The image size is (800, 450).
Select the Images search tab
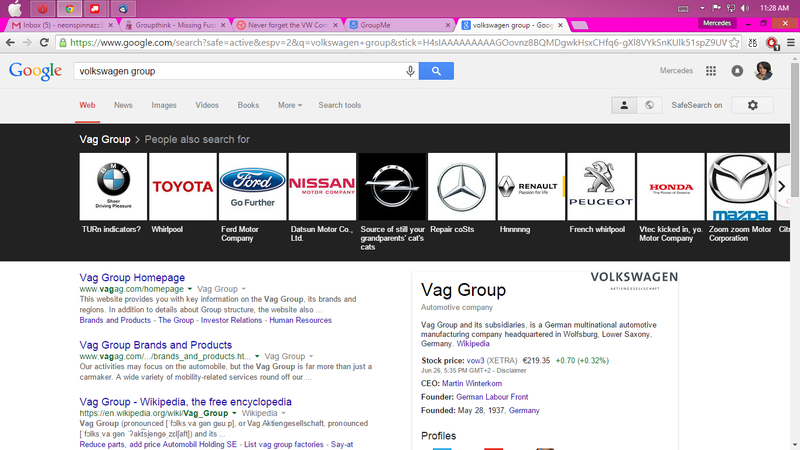(x=164, y=105)
